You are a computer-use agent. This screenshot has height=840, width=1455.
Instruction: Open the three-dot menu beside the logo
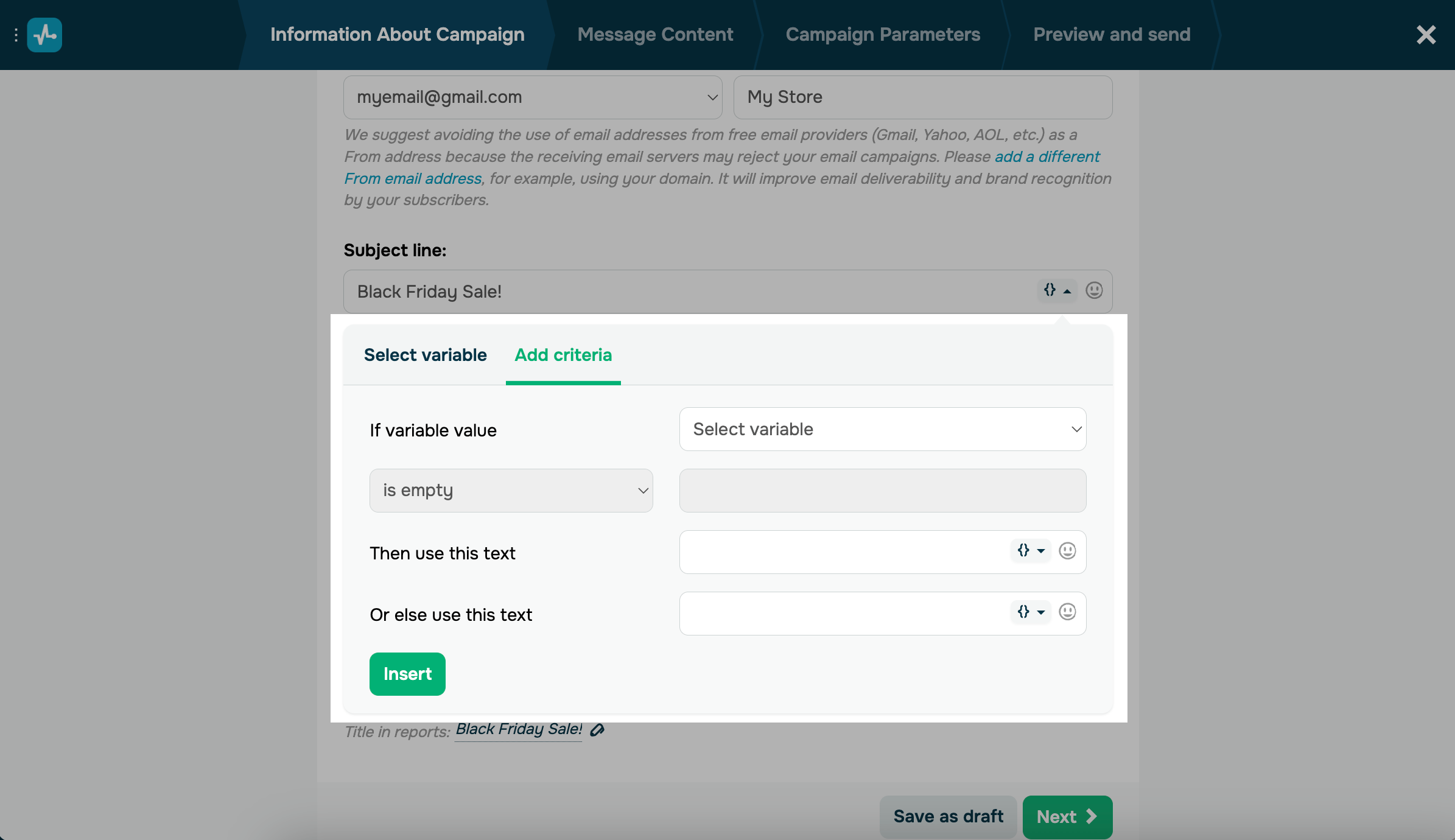(16, 35)
